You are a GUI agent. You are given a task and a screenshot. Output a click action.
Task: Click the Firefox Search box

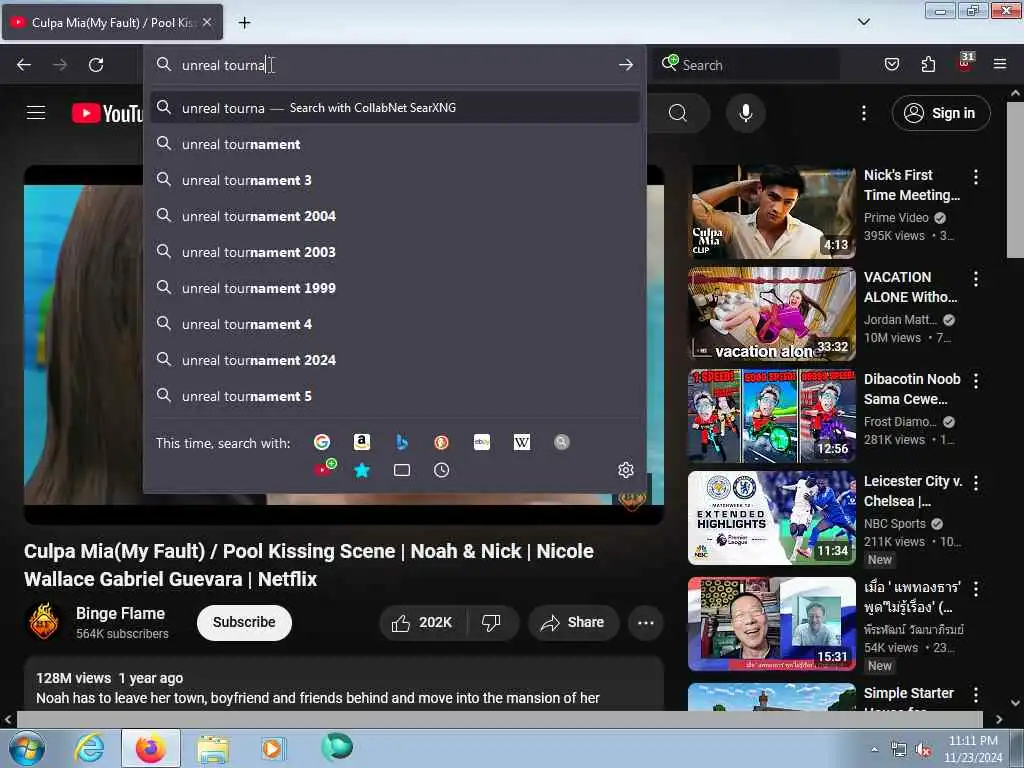coord(748,65)
